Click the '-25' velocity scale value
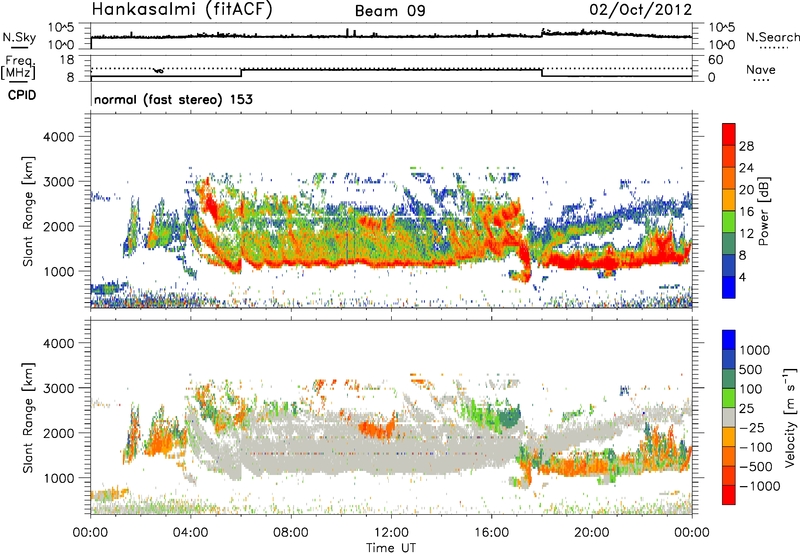 coord(752,427)
